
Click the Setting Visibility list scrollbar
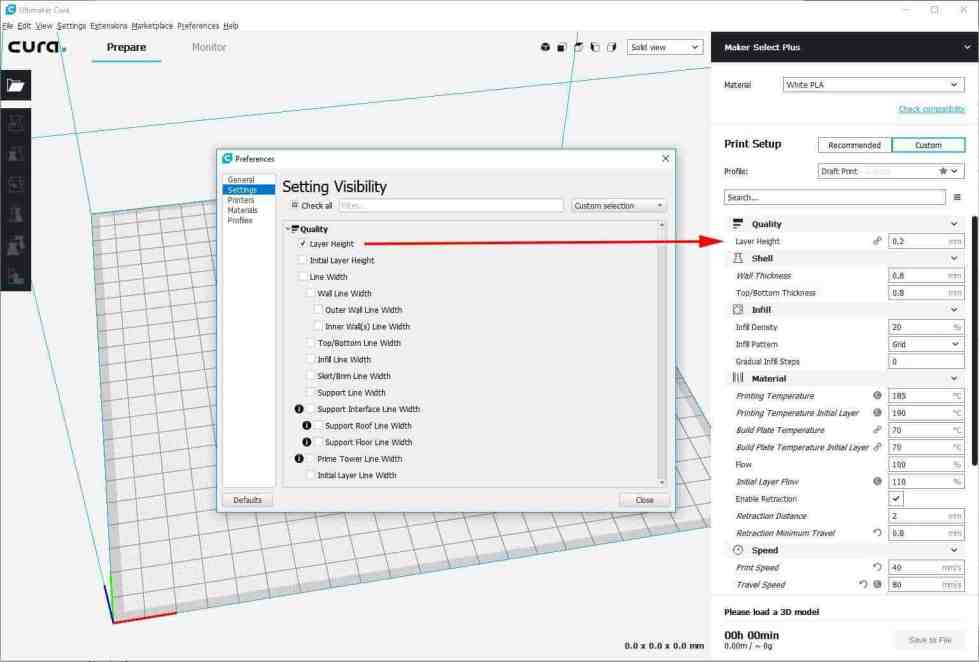tap(662, 353)
